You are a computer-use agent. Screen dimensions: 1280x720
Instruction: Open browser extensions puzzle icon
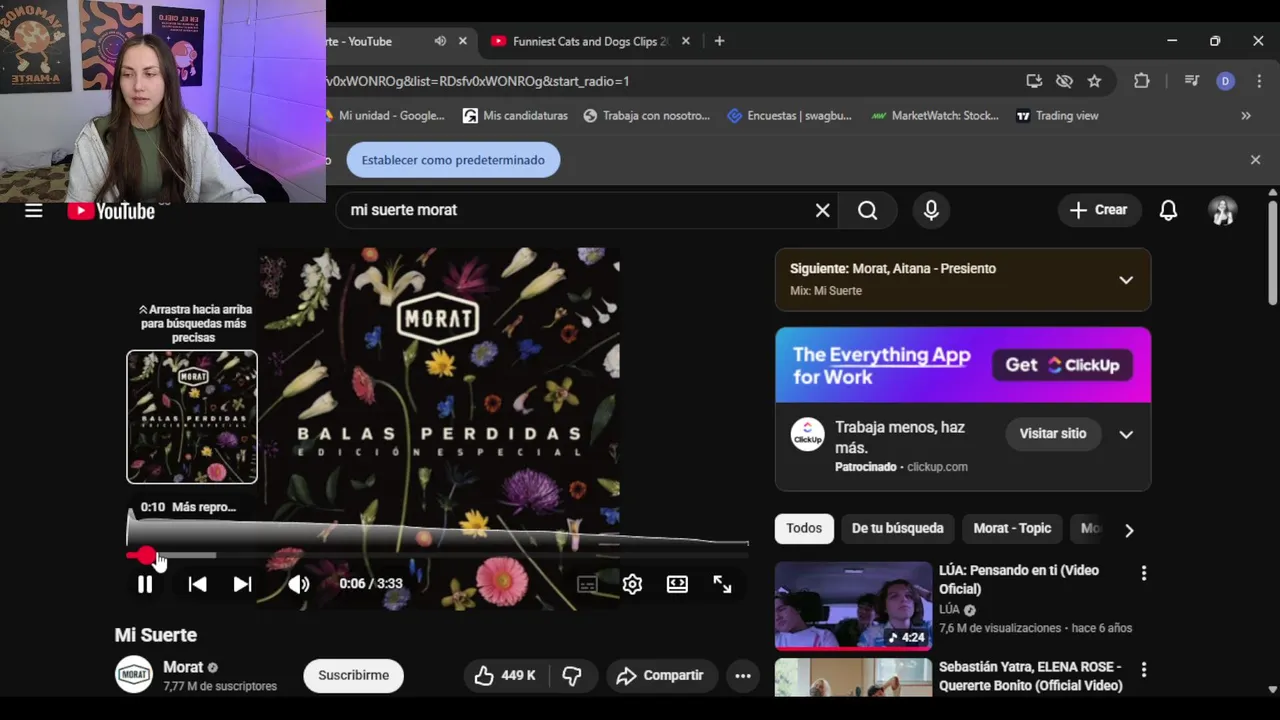point(1141,81)
